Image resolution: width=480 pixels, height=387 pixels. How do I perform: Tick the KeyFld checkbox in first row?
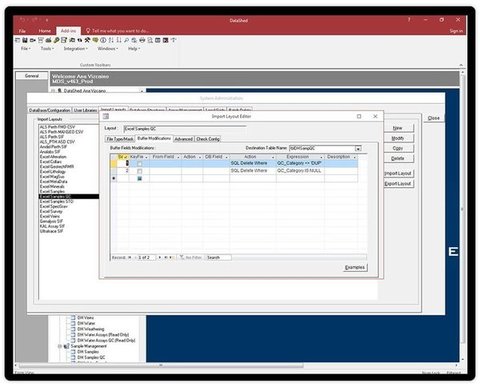tap(140, 164)
